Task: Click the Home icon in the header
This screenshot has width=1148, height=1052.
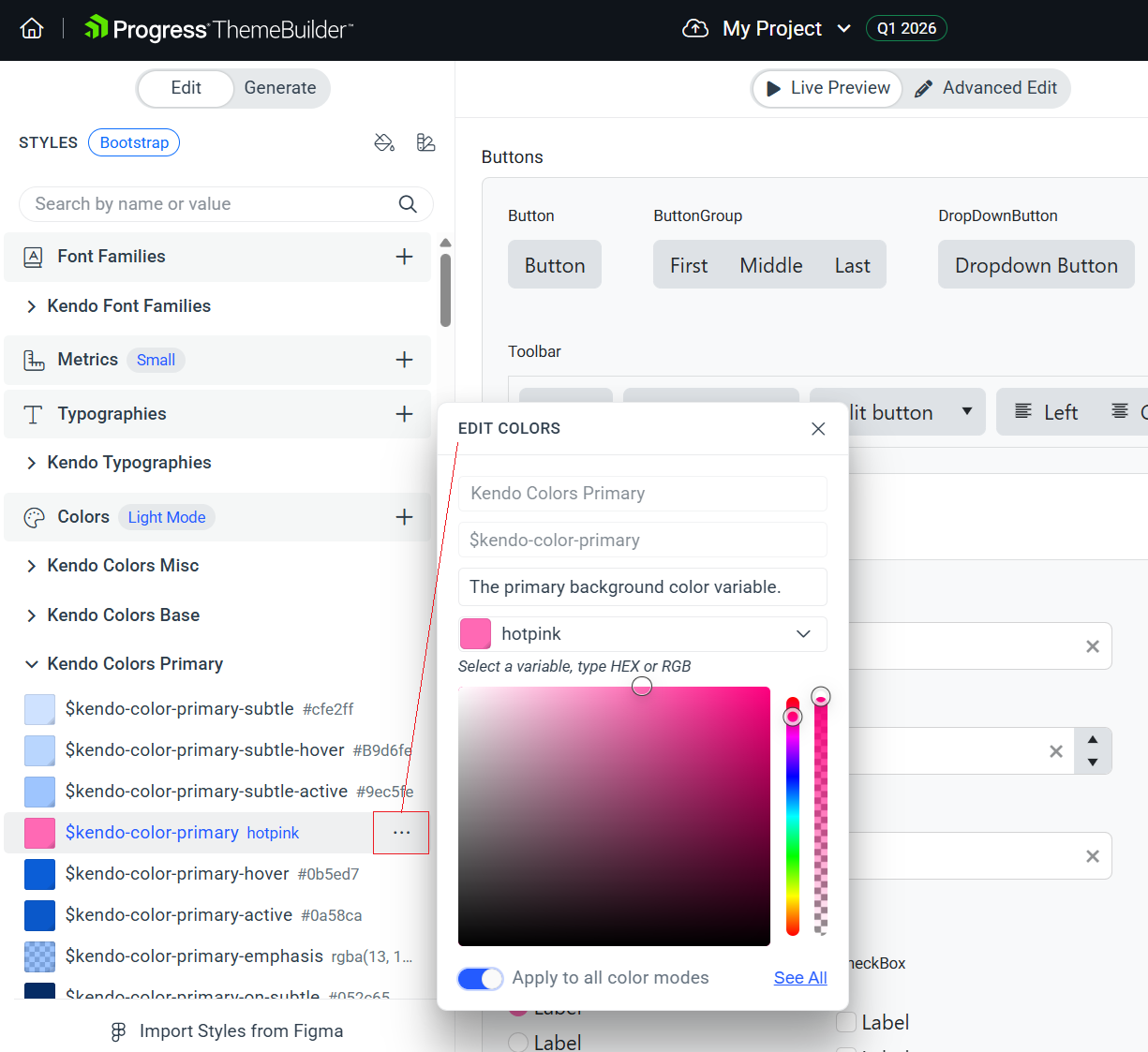Action: (33, 28)
